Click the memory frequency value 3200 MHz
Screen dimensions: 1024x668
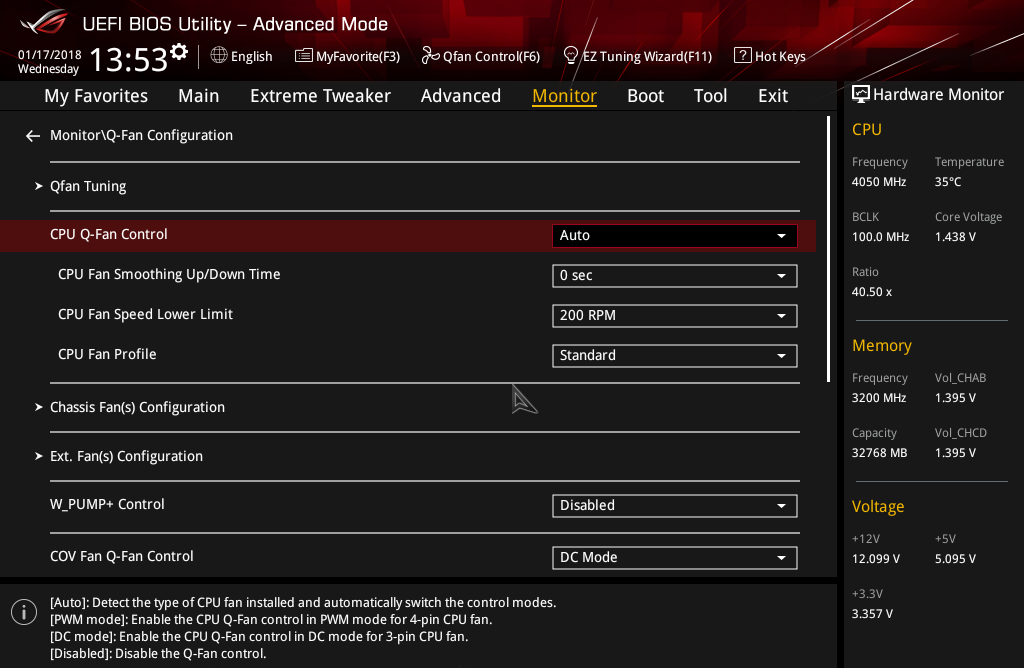[879, 398]
